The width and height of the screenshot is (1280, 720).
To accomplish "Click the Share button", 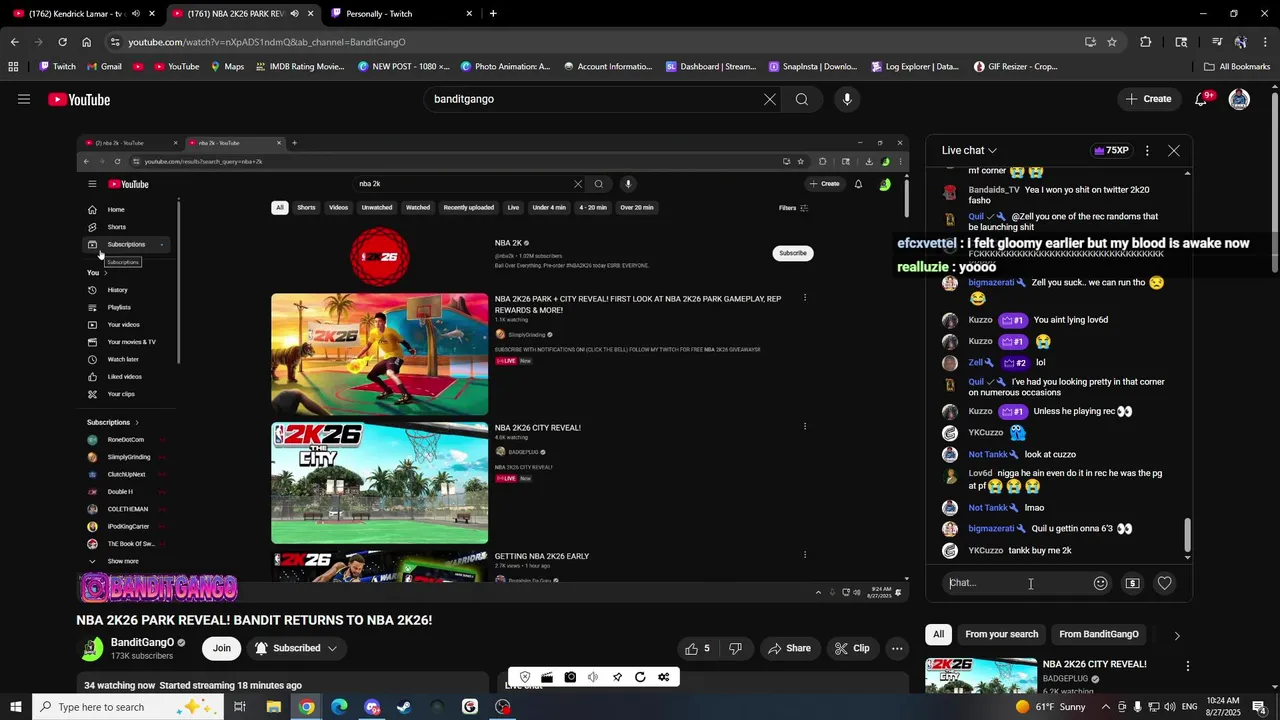I will 789,648.
